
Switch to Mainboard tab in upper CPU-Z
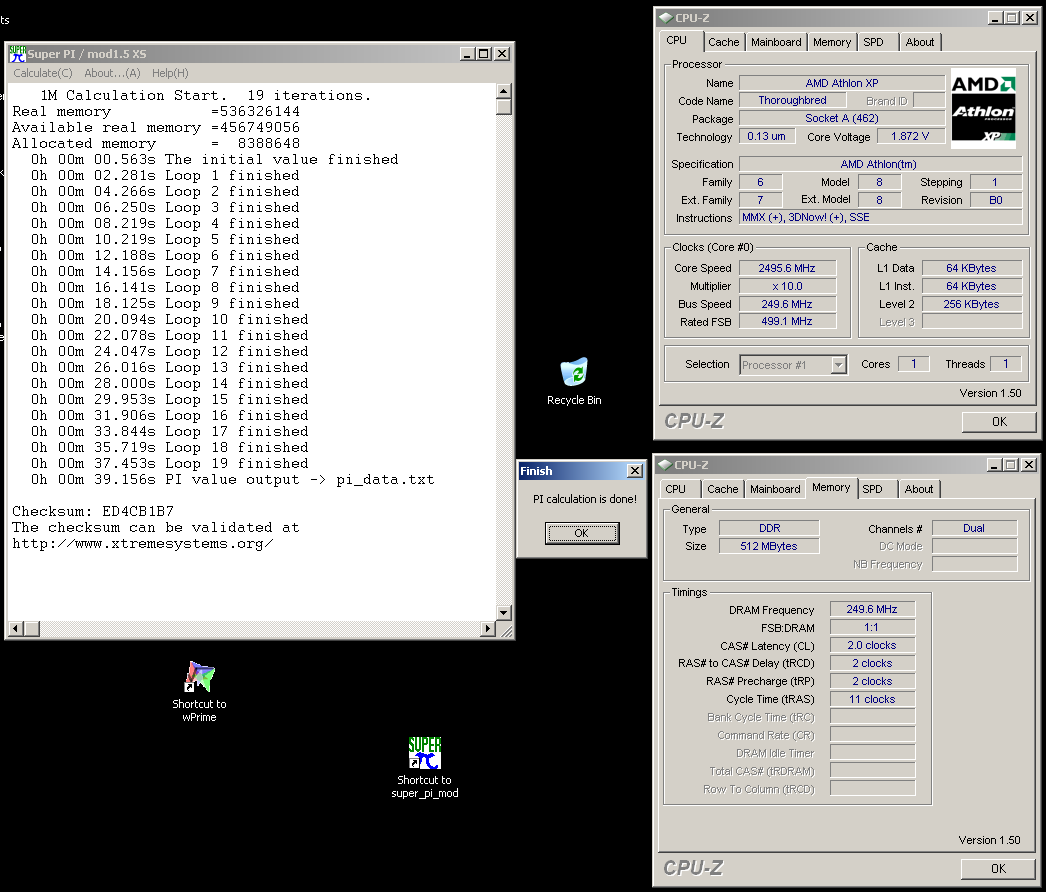[776, 42]
